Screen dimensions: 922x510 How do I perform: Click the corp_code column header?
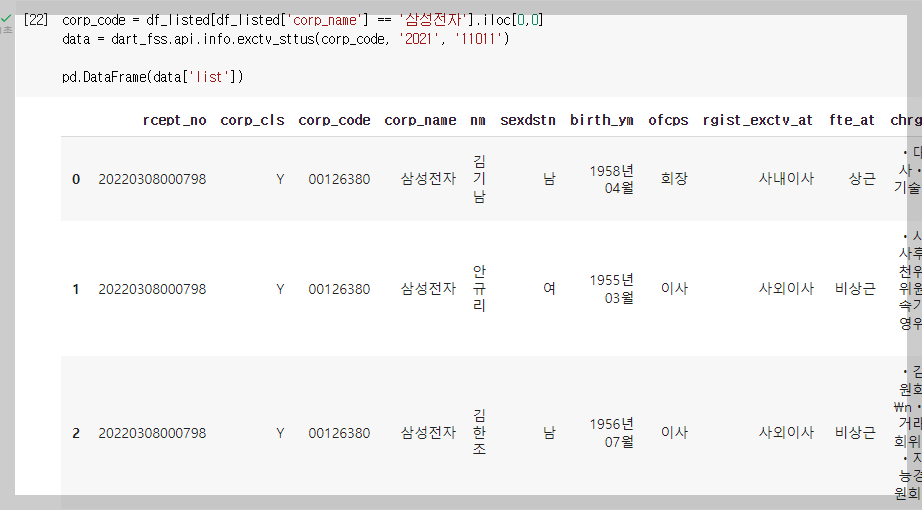[x=334, y=121]
